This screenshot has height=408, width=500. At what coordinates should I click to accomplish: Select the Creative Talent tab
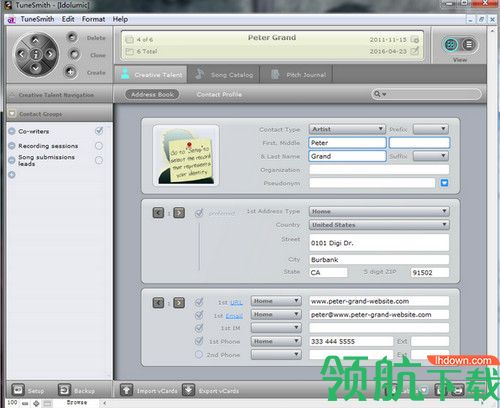click(151, 74)
